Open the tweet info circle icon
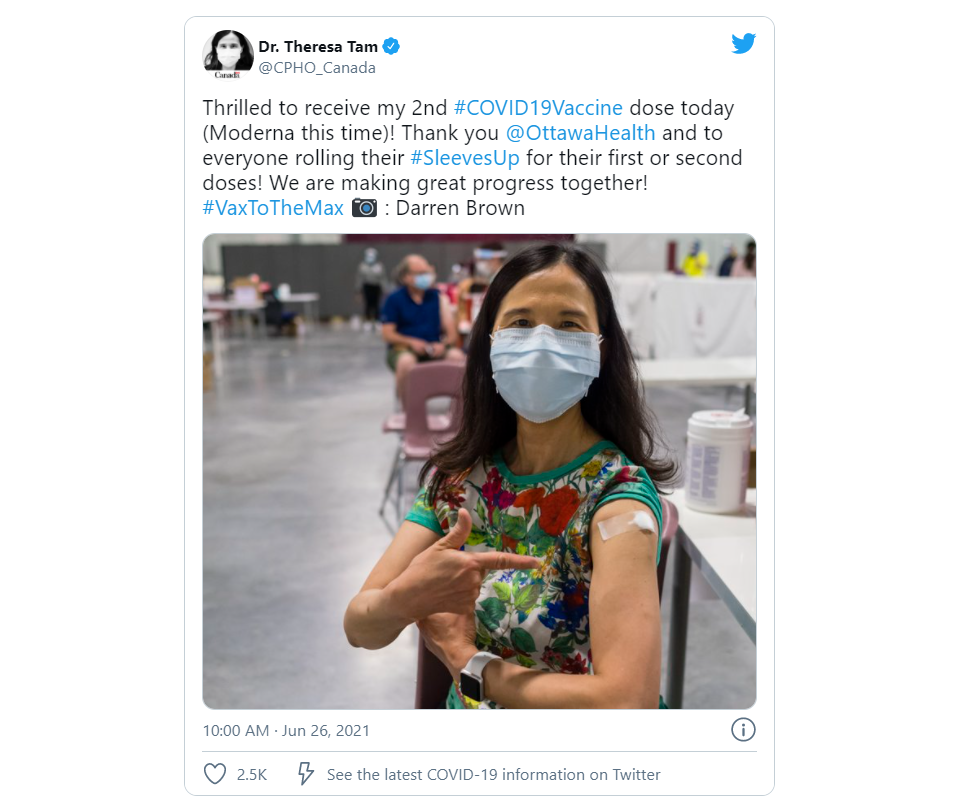 743,729
